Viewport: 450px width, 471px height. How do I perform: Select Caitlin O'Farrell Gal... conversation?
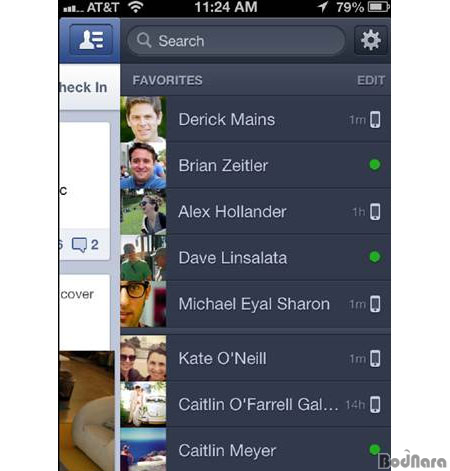pyautogui.click(x=255, y=404)
